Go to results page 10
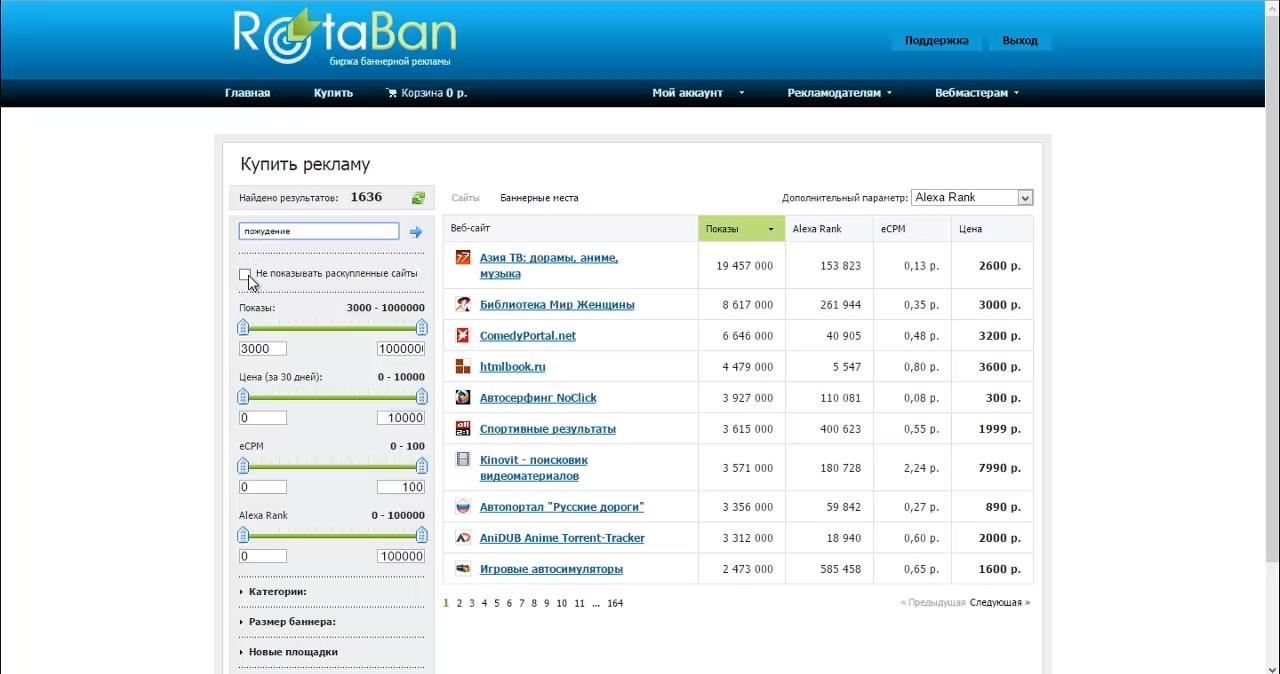The height and width of the screenshot is (674, 1280). click(x=562, y=603)
